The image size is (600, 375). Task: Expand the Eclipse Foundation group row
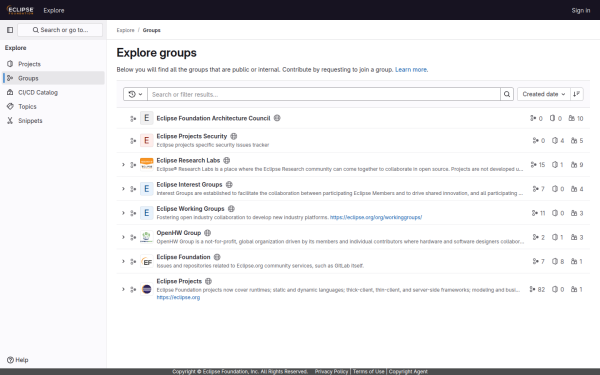tap(123, 261)
